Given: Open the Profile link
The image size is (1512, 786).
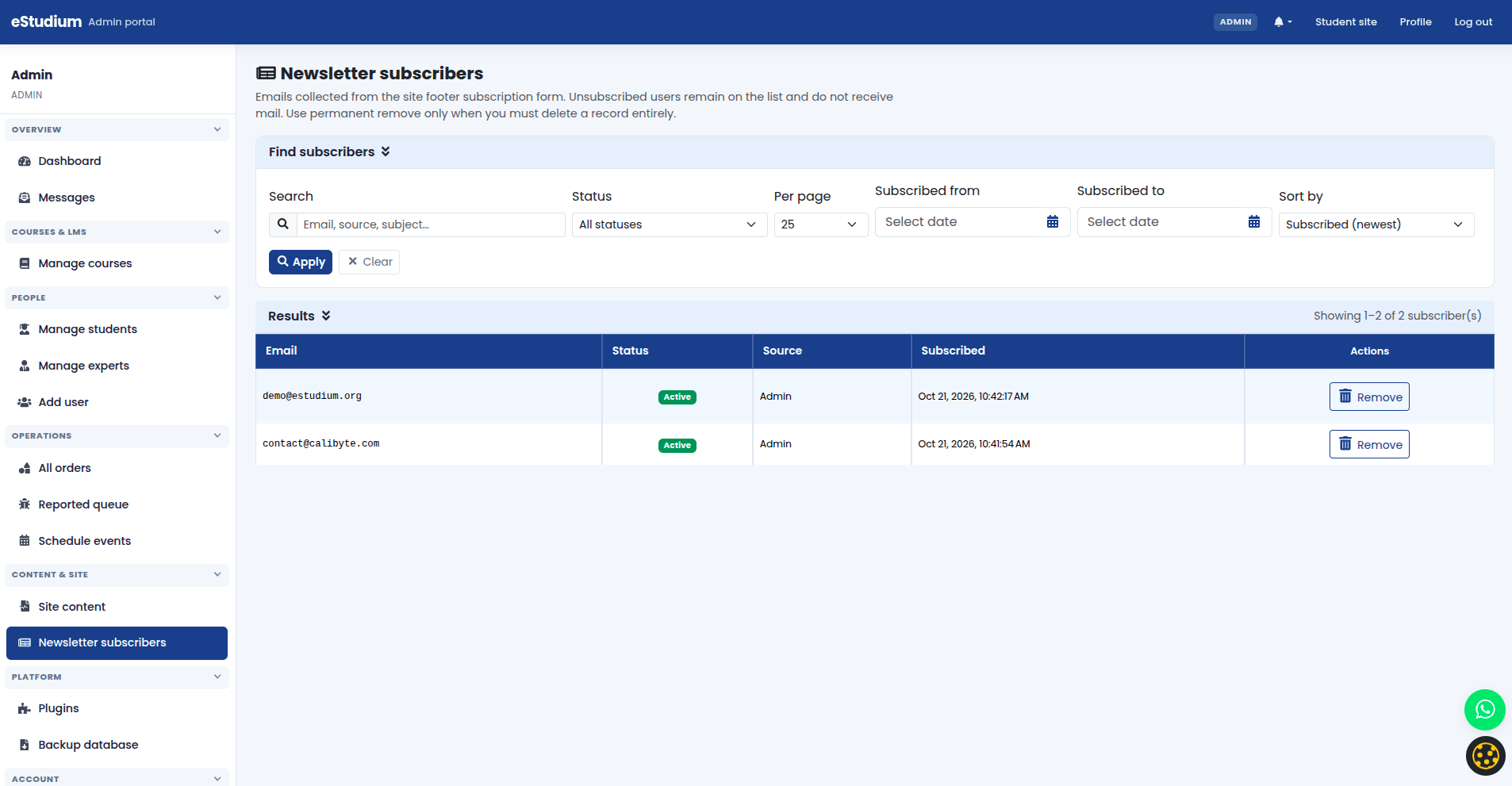Looking at the screenshot, I should point(1415,22).
